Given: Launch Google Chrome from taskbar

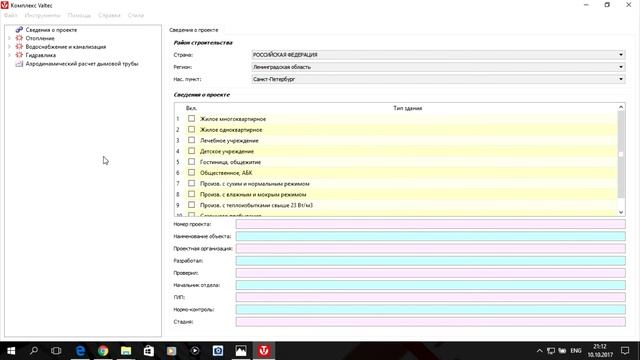Looking at the screenshot, I should [x=103, y=351].
